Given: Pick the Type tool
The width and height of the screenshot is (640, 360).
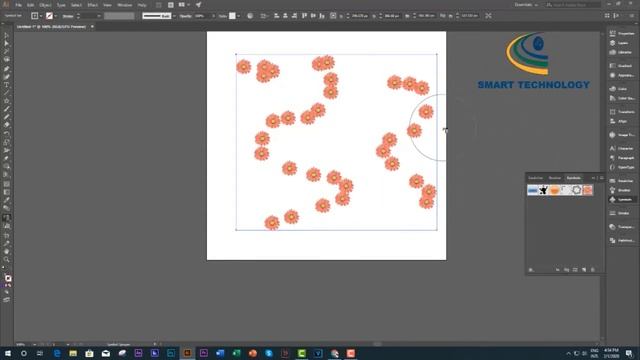Looking at the screenshot, I should click(6, 85).
